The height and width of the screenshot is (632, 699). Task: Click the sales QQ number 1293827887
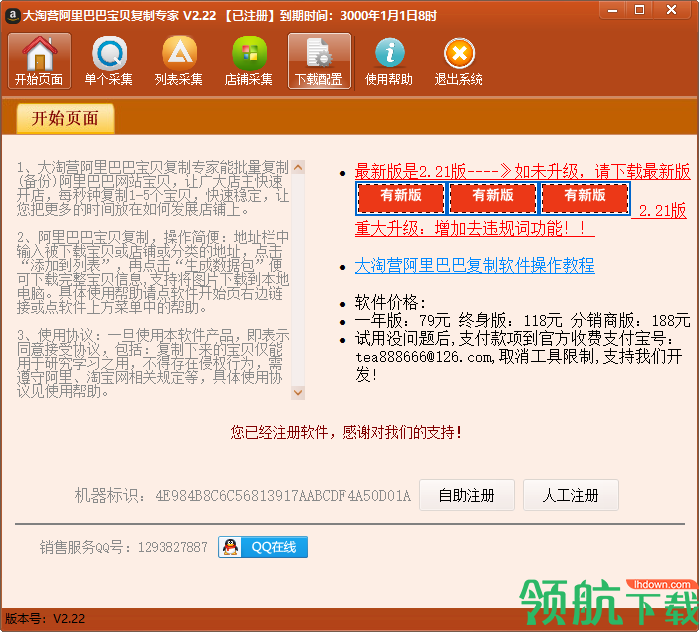point(173,547)
